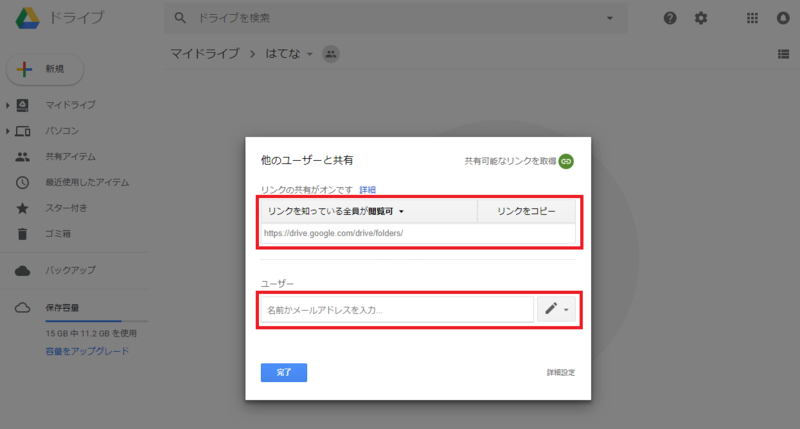Open the Google apps grid icon
800x429 pixels.
click(752, 18)
